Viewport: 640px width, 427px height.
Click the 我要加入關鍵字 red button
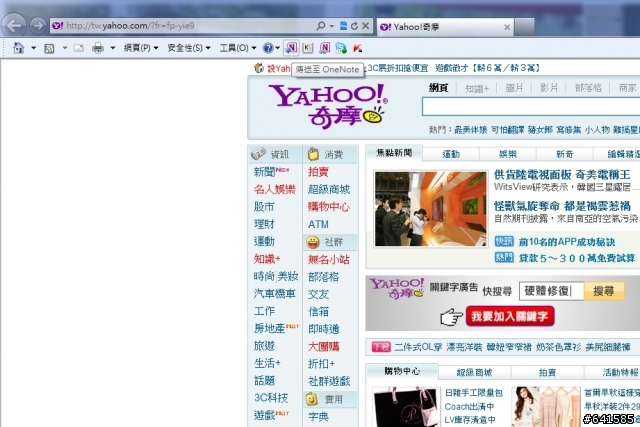510,316
